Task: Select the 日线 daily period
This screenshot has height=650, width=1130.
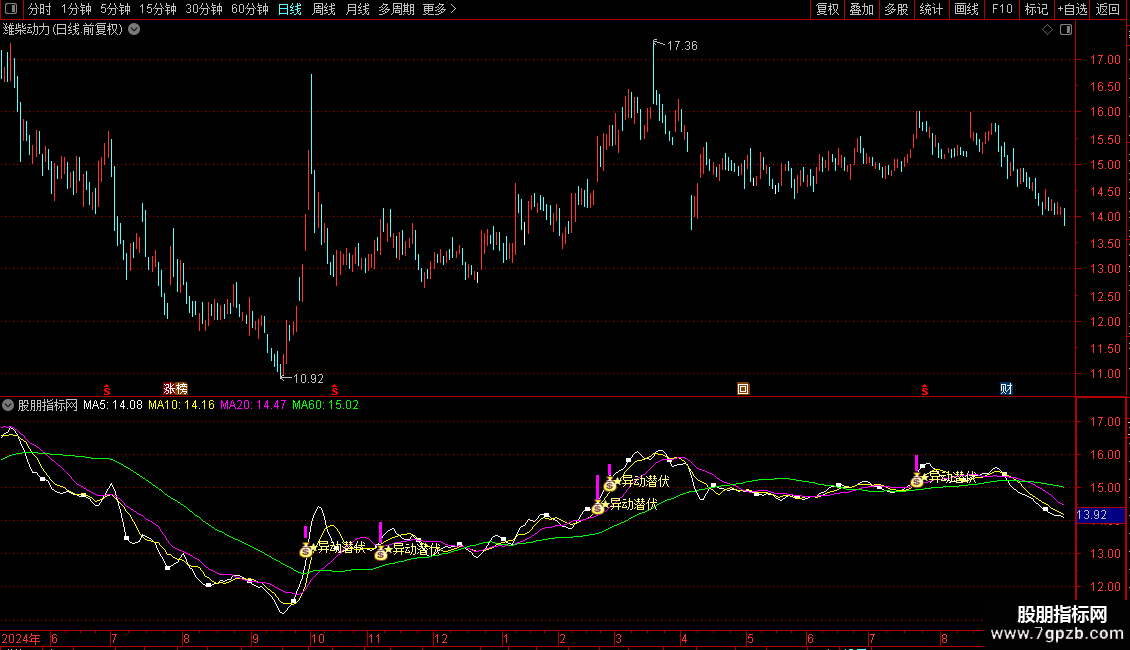Action: (290, 9)
